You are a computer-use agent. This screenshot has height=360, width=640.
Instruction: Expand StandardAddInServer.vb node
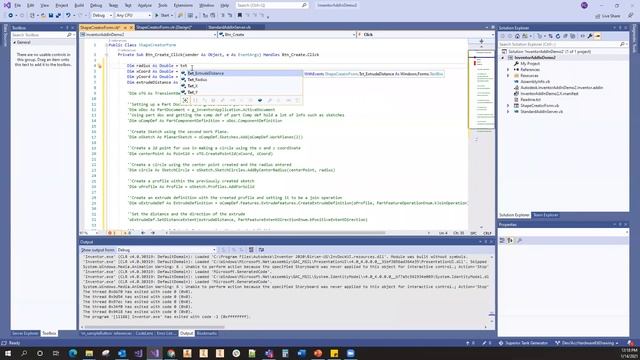click(508, 111)
